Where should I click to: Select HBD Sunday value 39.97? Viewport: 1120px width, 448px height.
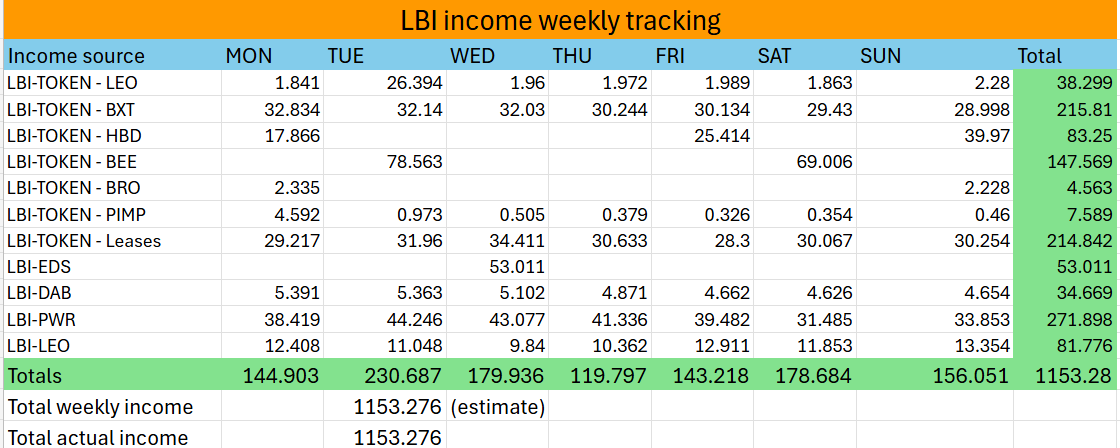935,136
